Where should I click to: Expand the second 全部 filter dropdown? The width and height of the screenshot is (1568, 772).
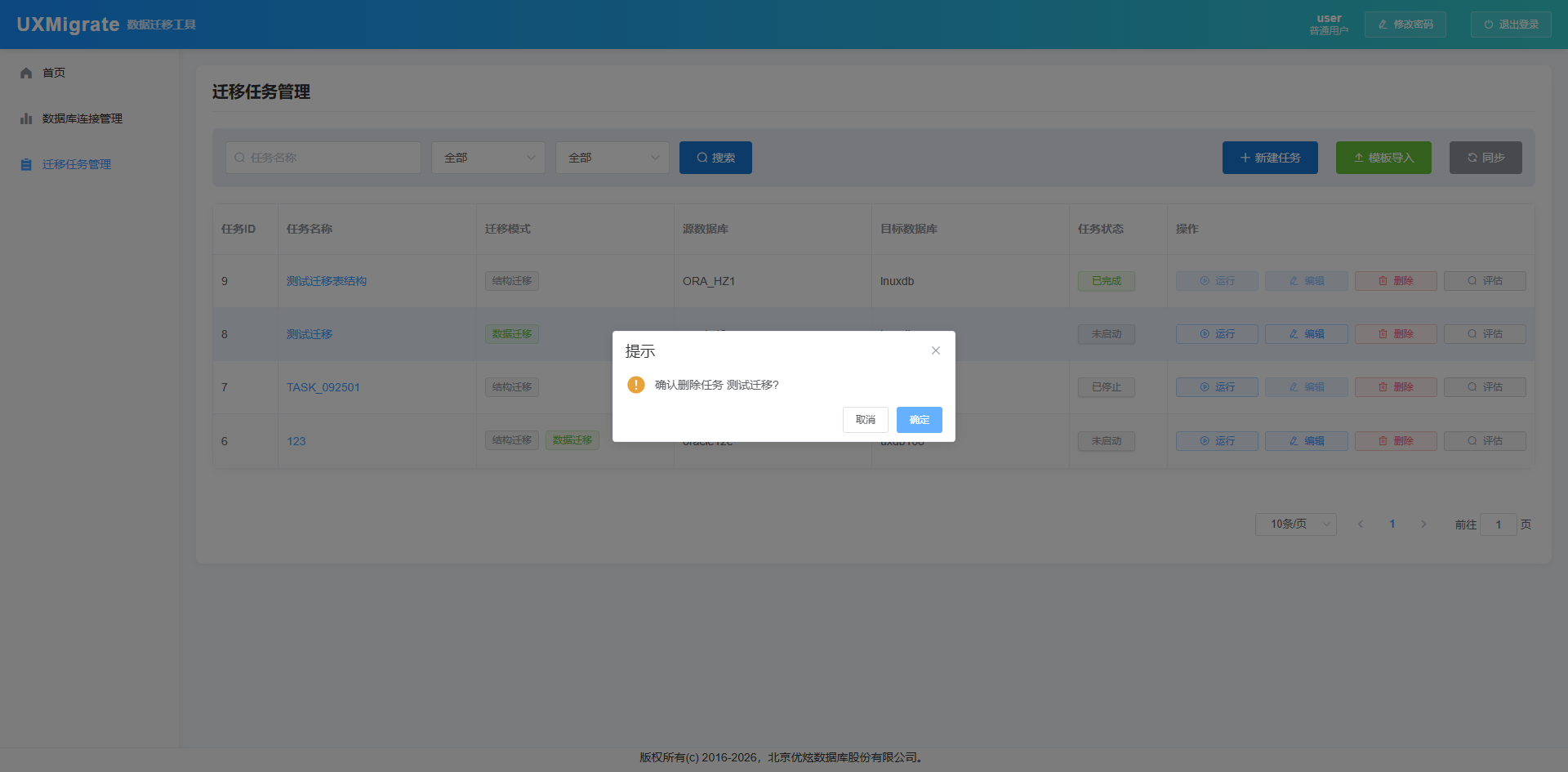612,158
